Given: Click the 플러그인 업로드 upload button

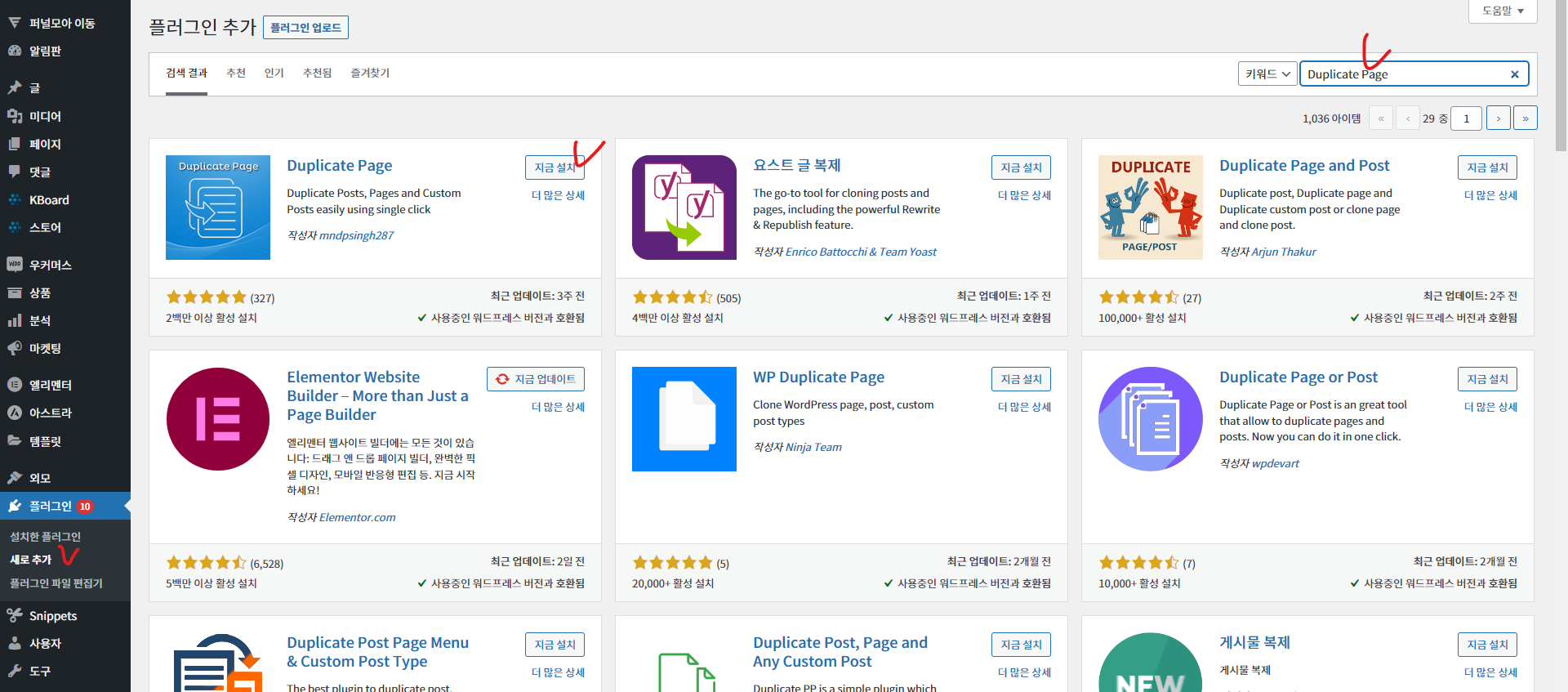Looking at the screenshot, I should pos(305,28).
